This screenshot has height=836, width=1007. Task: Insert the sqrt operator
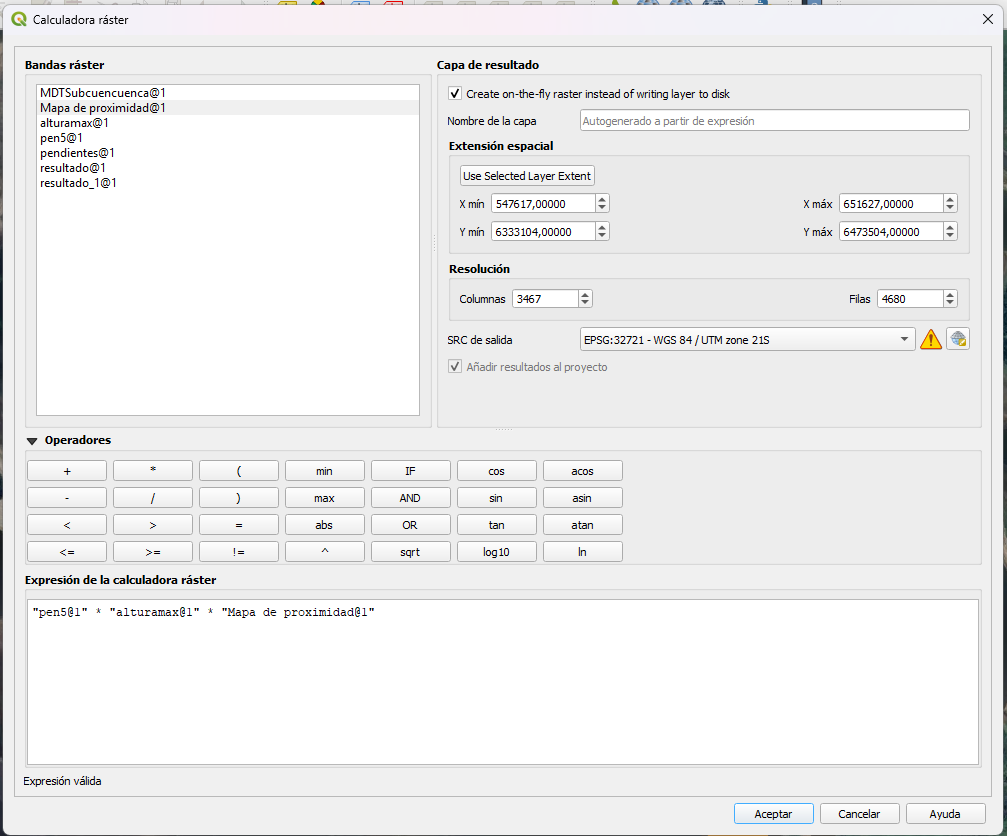pyautogui.click(x=410, y=552)
